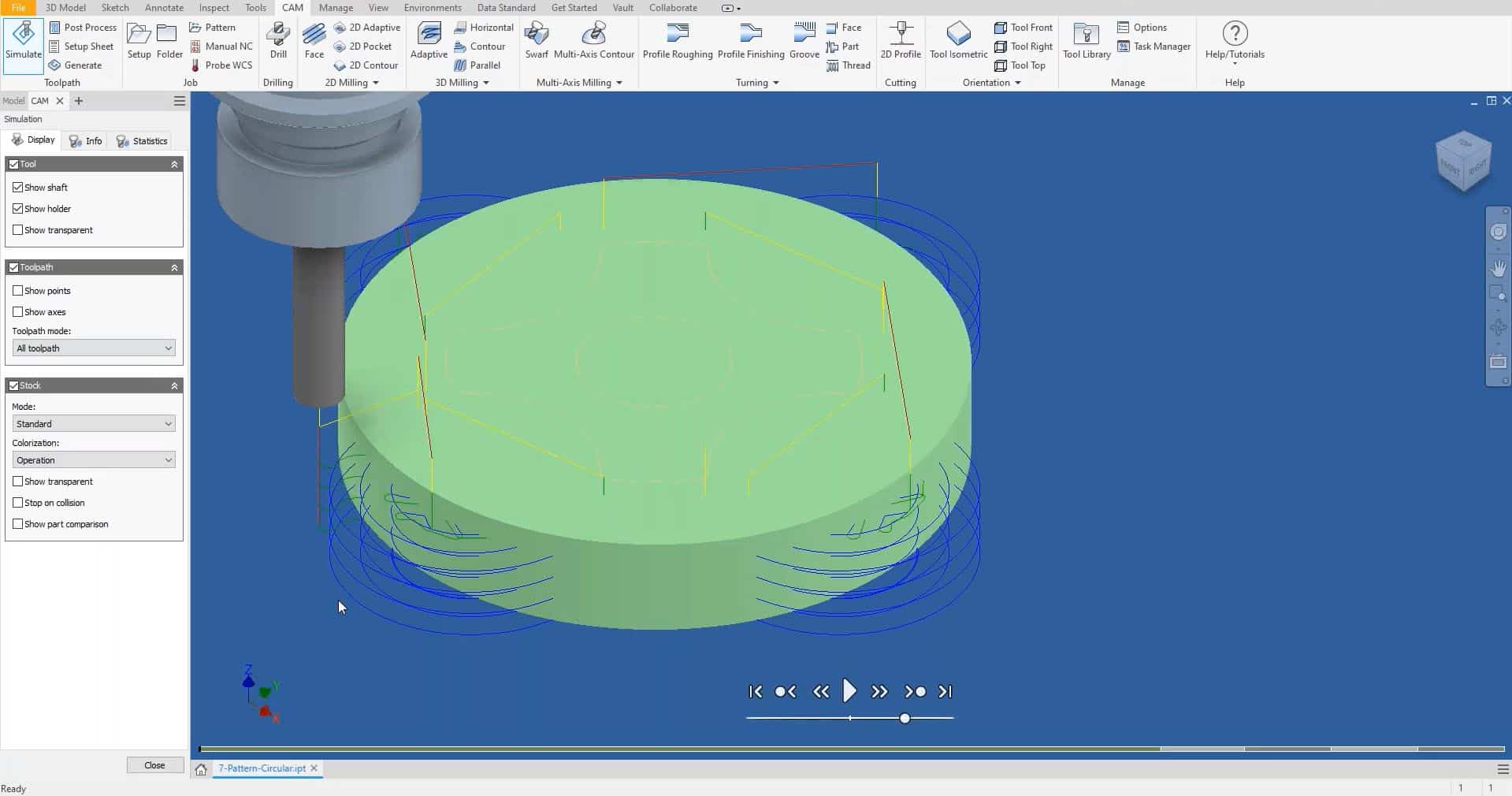This screenshot has width=1512, height=796.
Task: Open the 3D Model ribbon tab
Action: coord(65,8)
